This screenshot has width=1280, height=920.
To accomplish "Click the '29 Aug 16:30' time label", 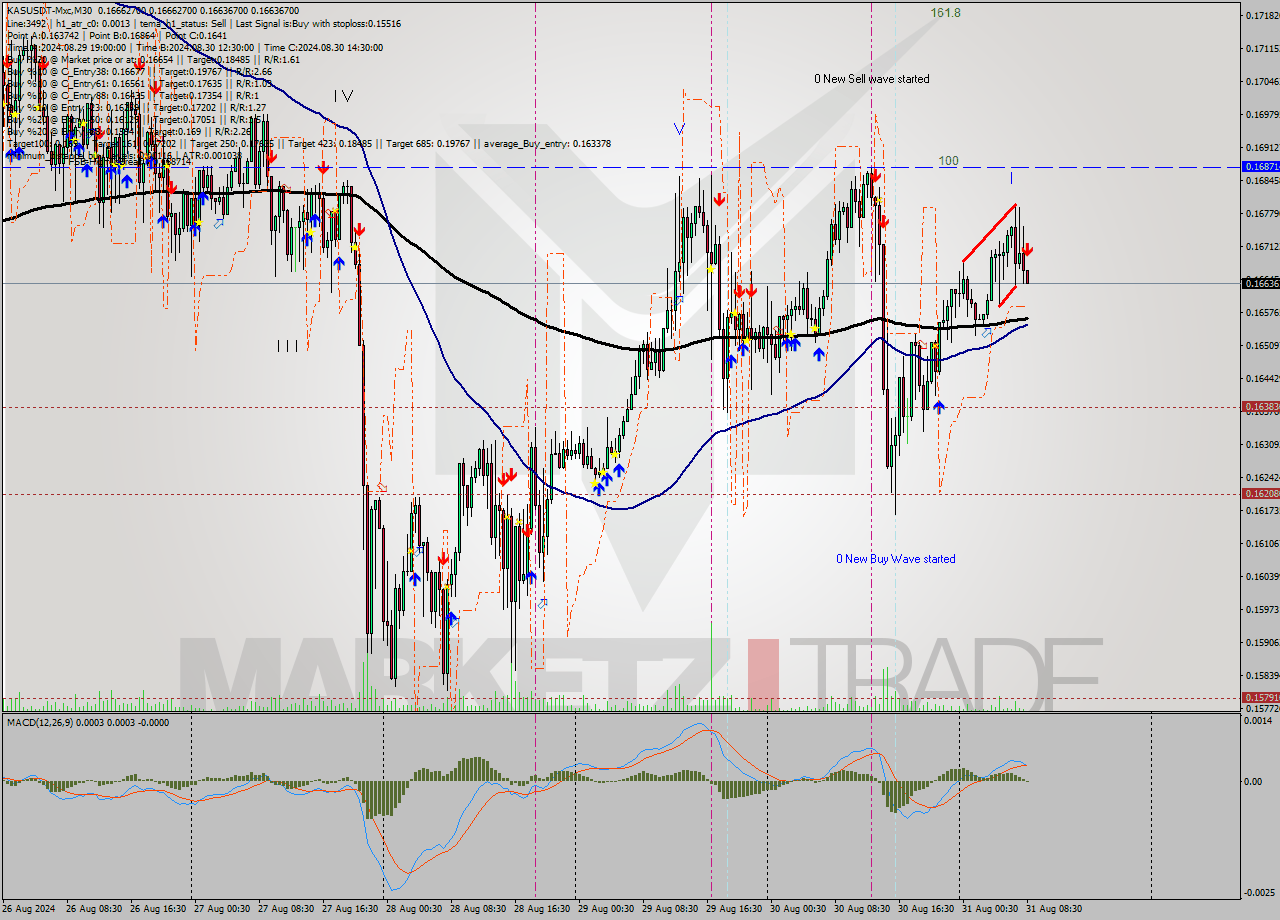I will (x=736, y=909).
